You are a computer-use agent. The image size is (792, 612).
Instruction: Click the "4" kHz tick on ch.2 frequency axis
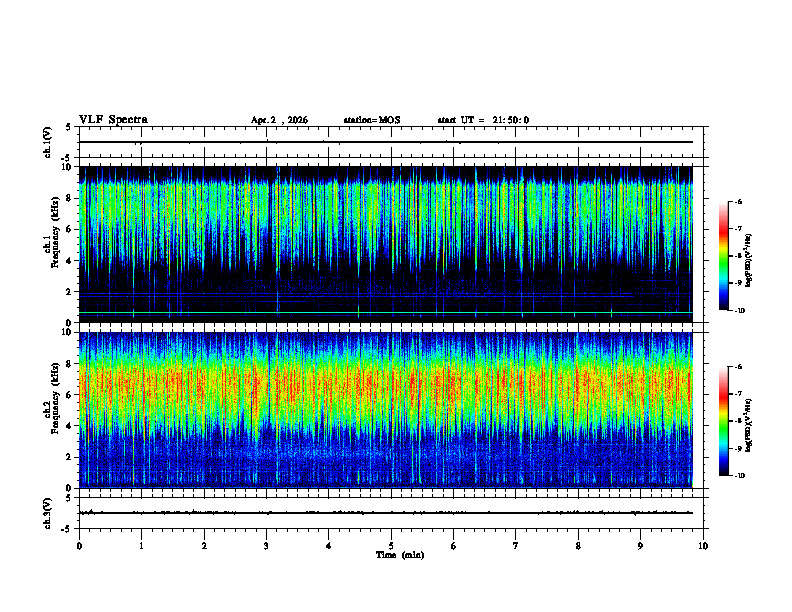click(x=69, y=426)
